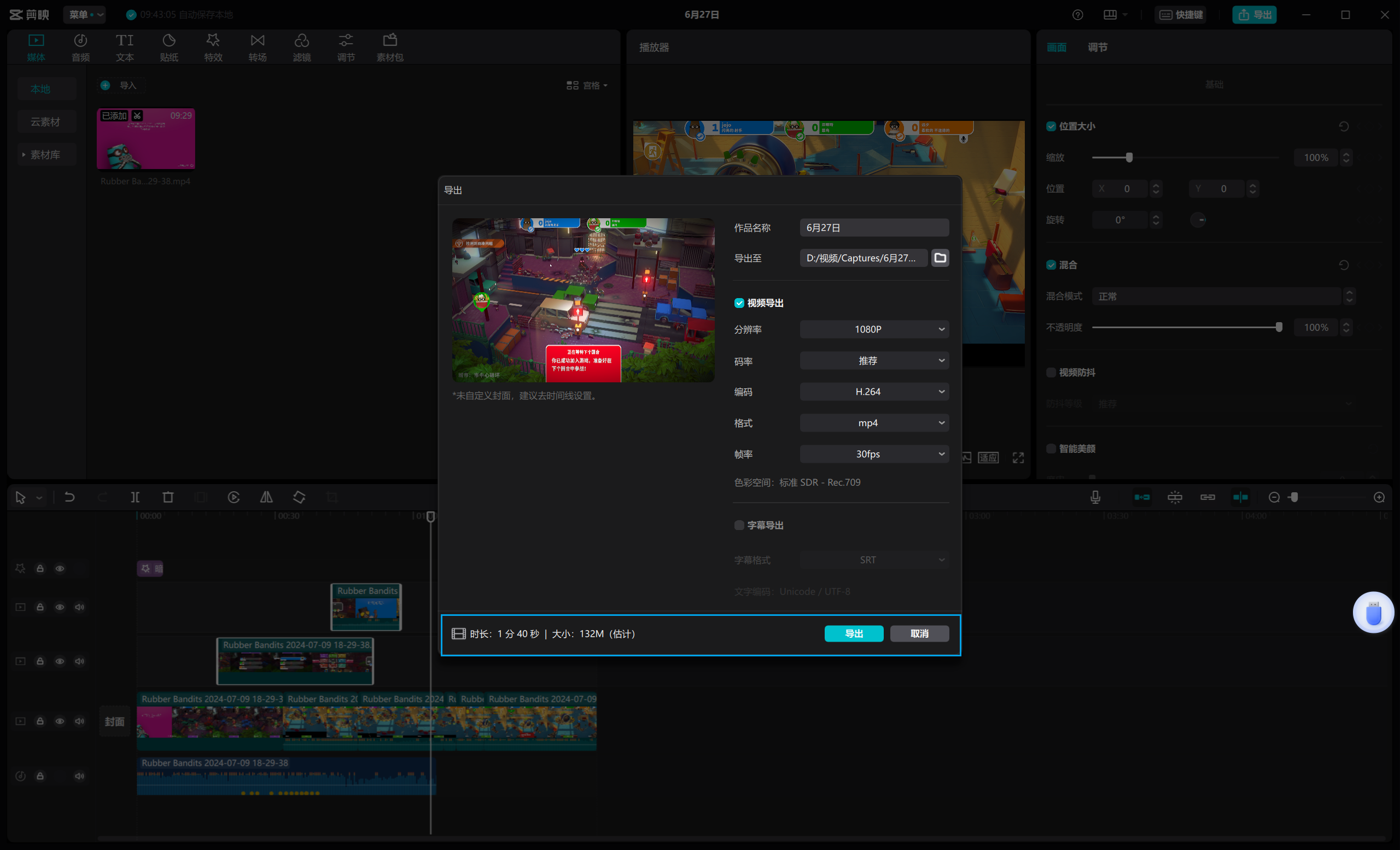Click the 不透明度 opacity slider
Image resolution: width=1400 pixels, height=850 pixels.
(x=1185, y=327)
